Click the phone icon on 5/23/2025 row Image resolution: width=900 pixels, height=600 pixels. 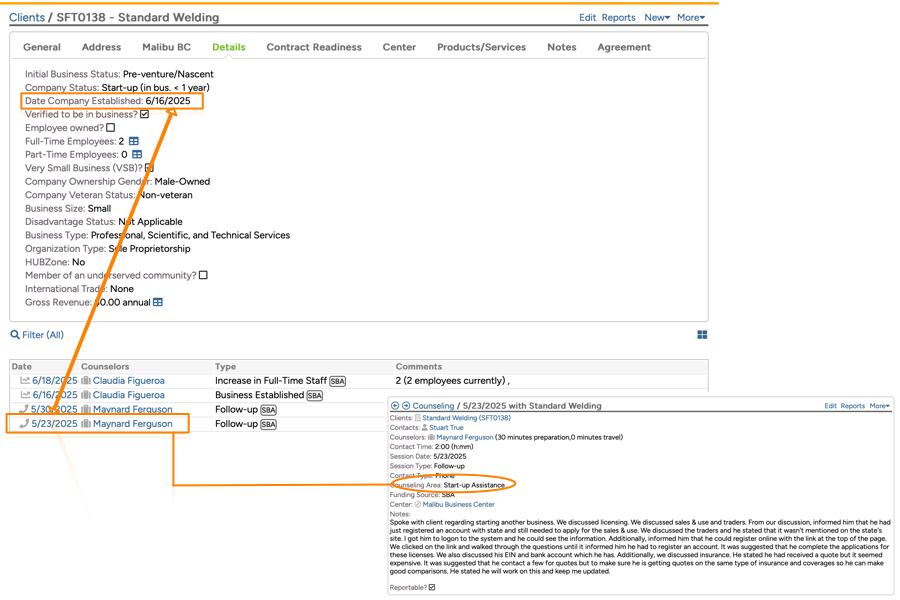click(x=24, y=424)
